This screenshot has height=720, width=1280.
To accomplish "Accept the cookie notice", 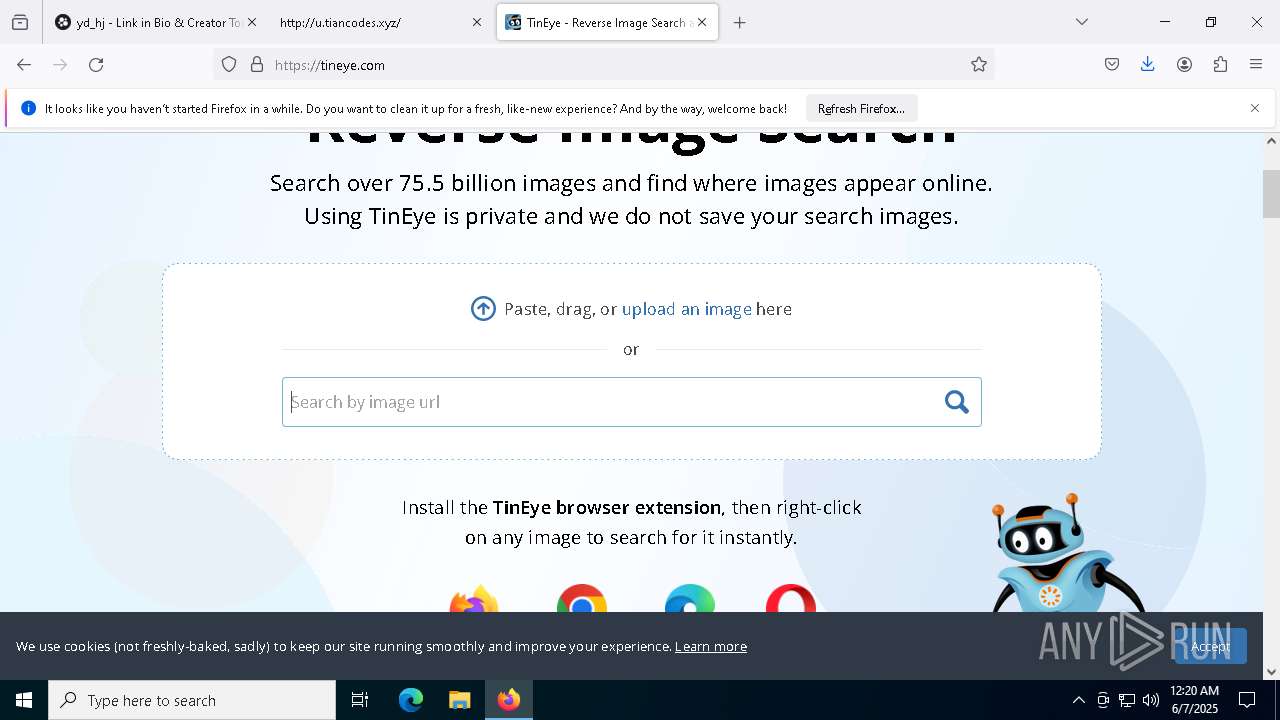I will click(x=1210, y=646).
